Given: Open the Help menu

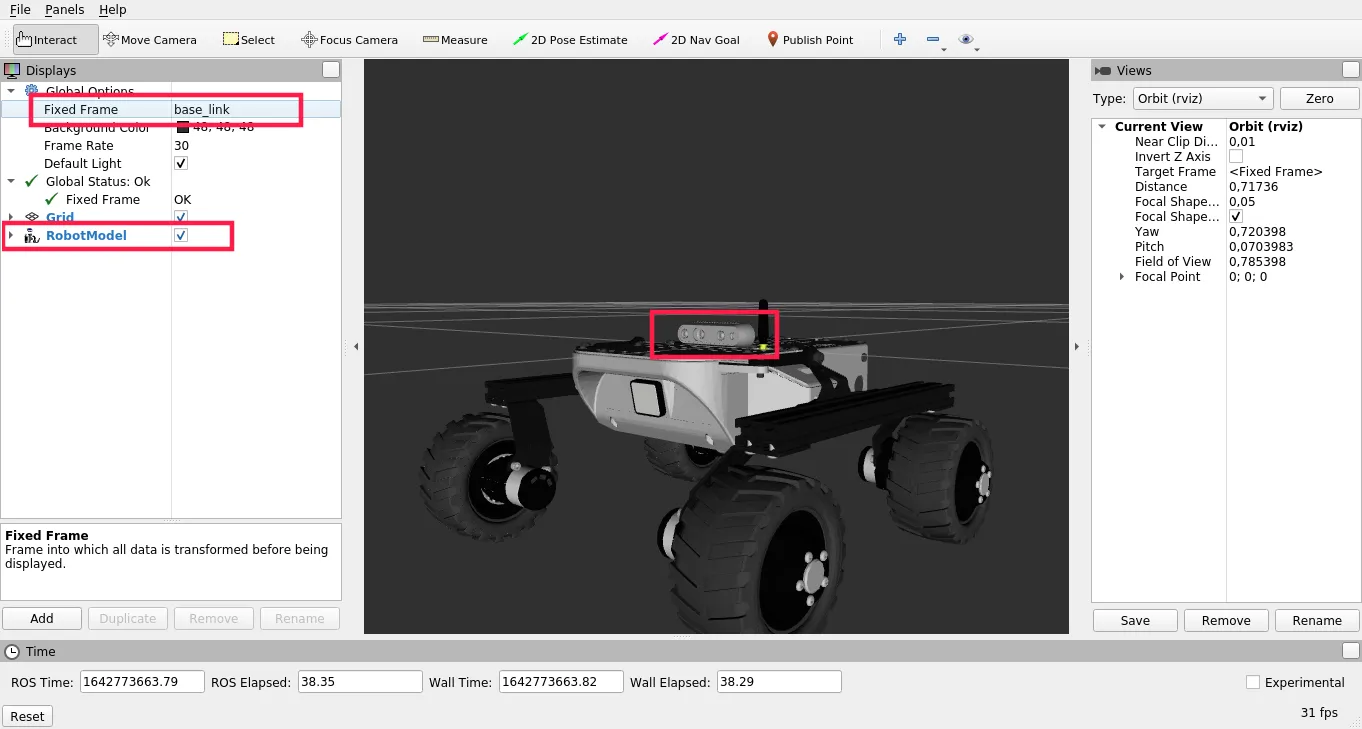Looking at the screenshot, I should pos(113,9).
